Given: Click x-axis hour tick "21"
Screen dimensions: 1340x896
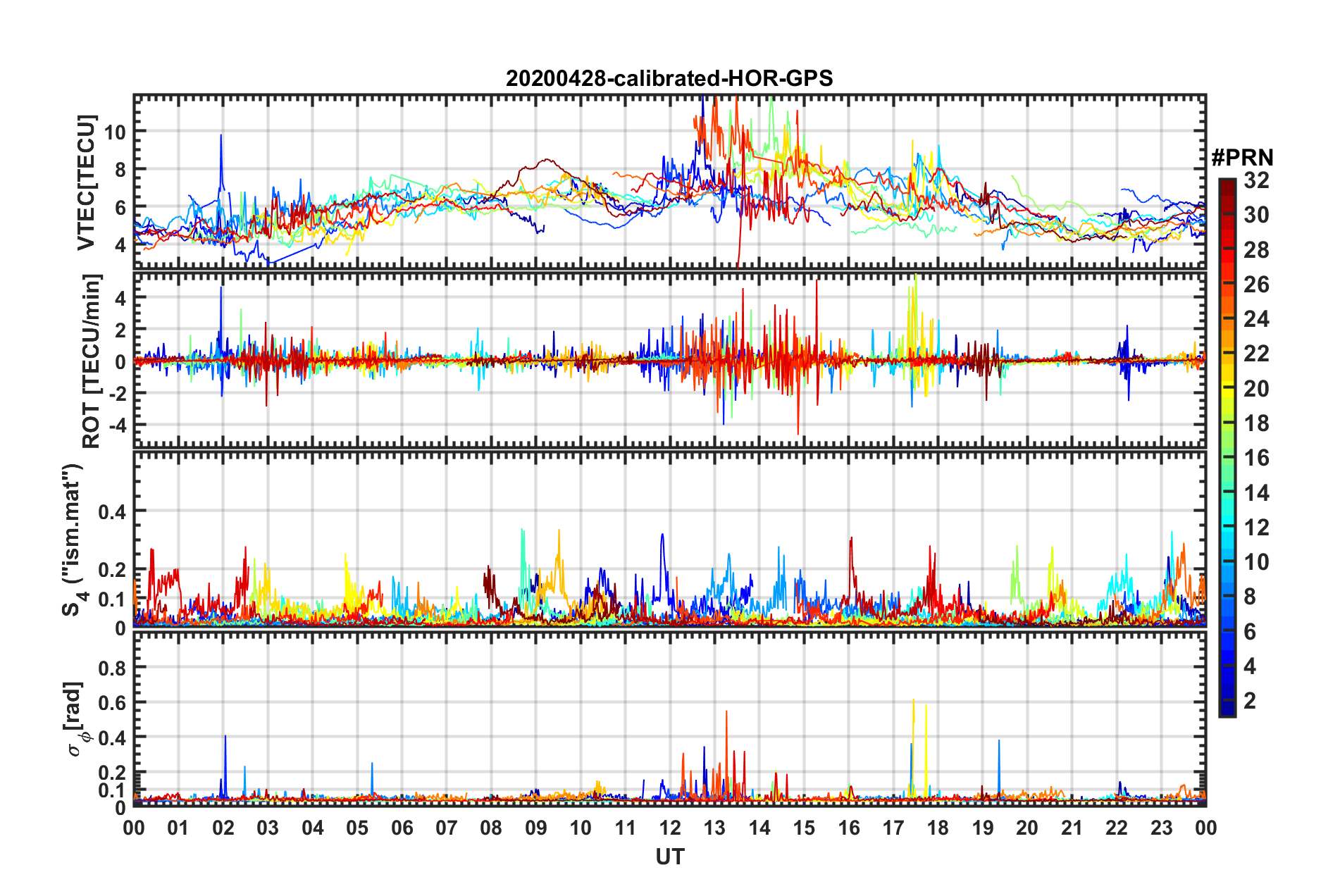Looking at the screenshot, I should coord(1072,828).
